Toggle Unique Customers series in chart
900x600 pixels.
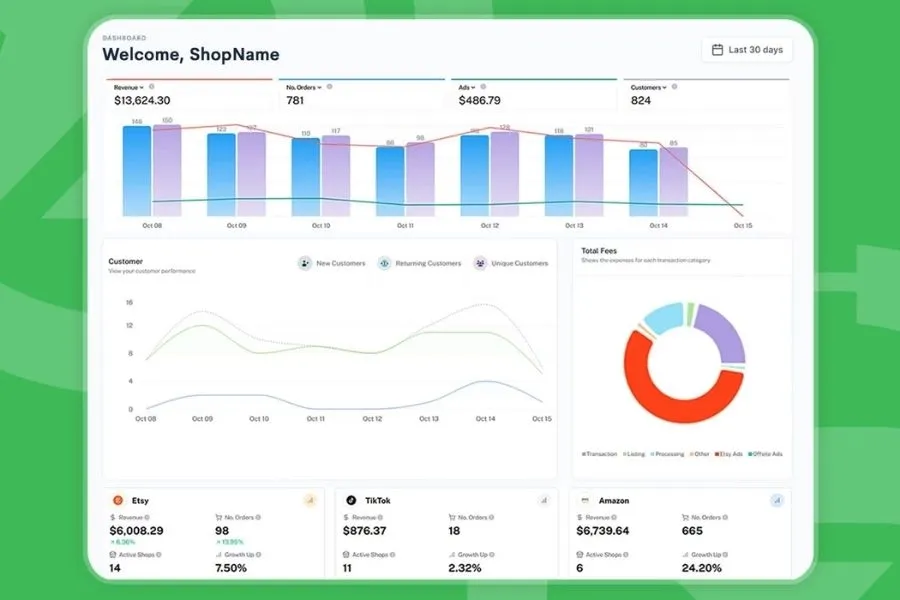click(511, 263)
